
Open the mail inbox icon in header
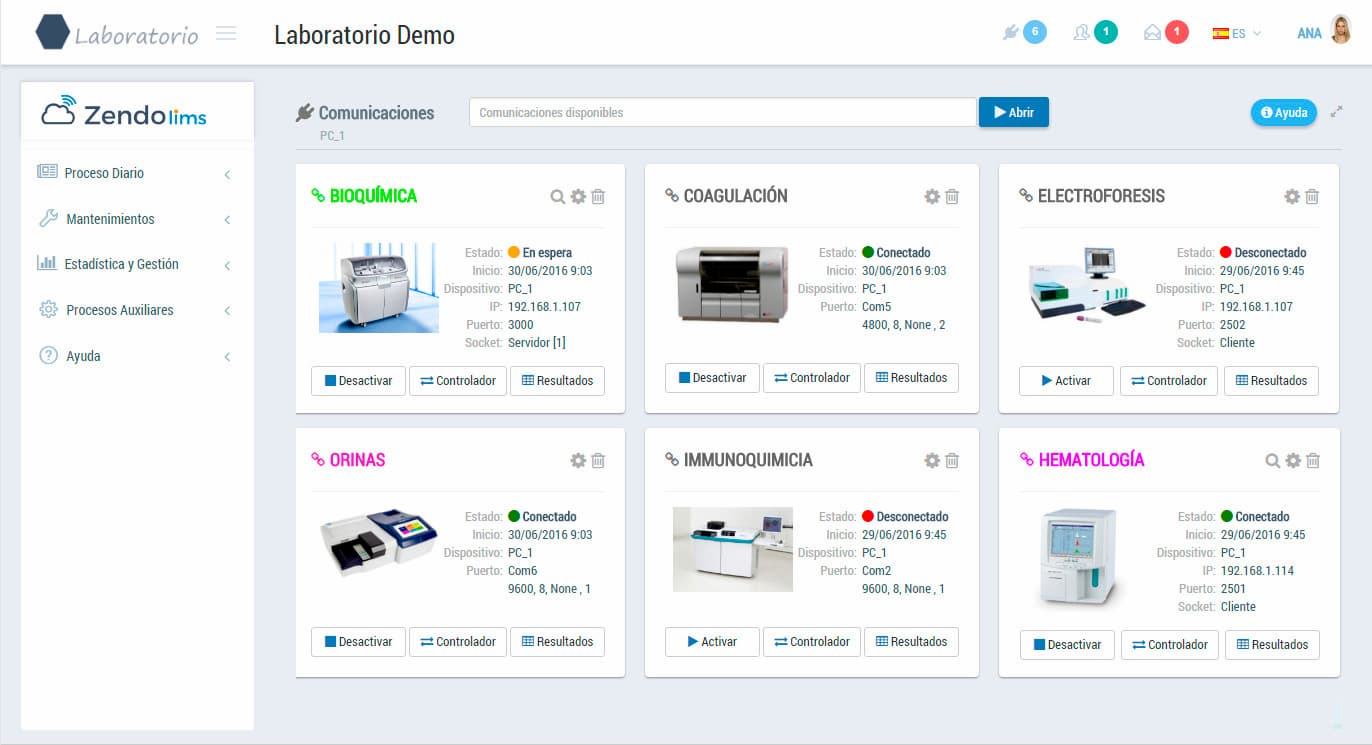click(x=1152, y=33)
